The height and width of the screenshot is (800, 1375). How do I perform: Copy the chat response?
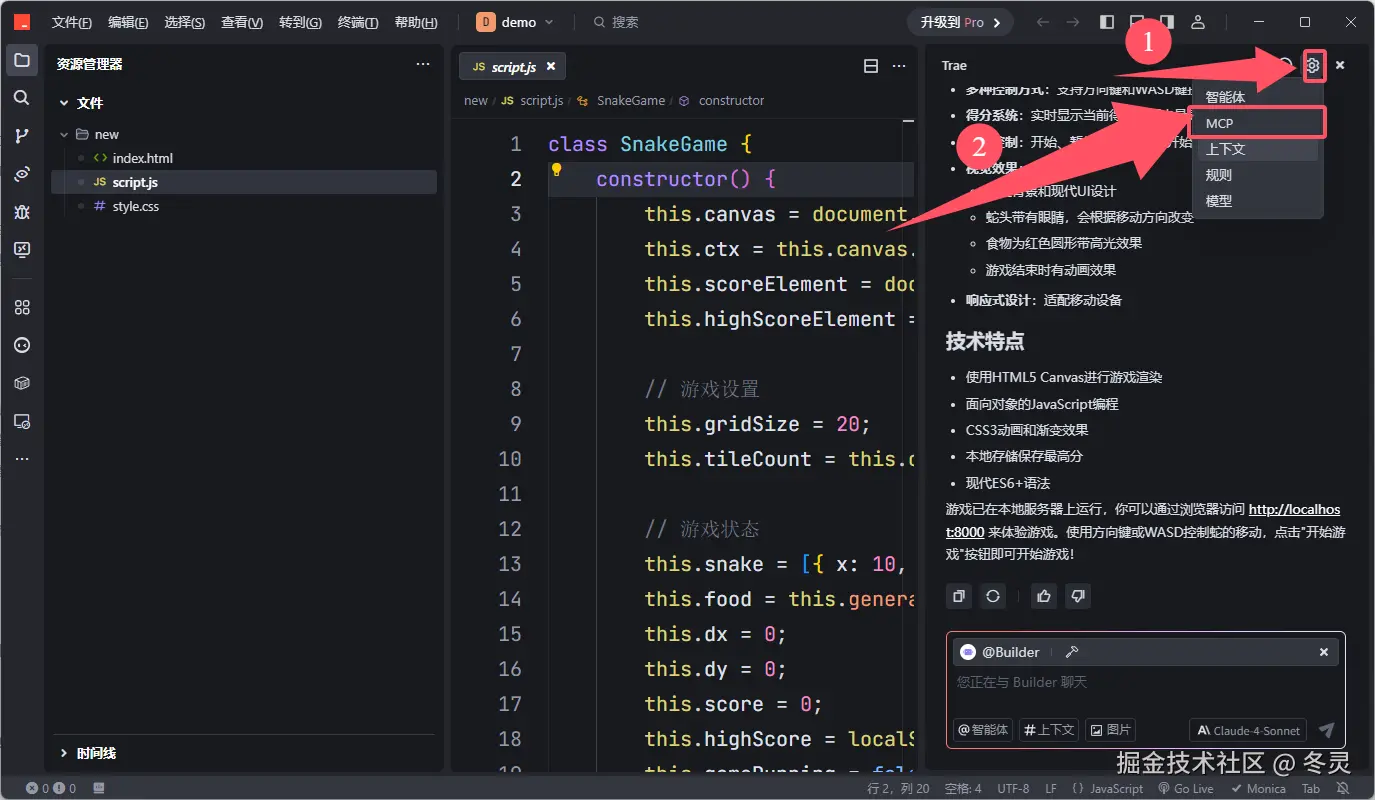(959, 596)
